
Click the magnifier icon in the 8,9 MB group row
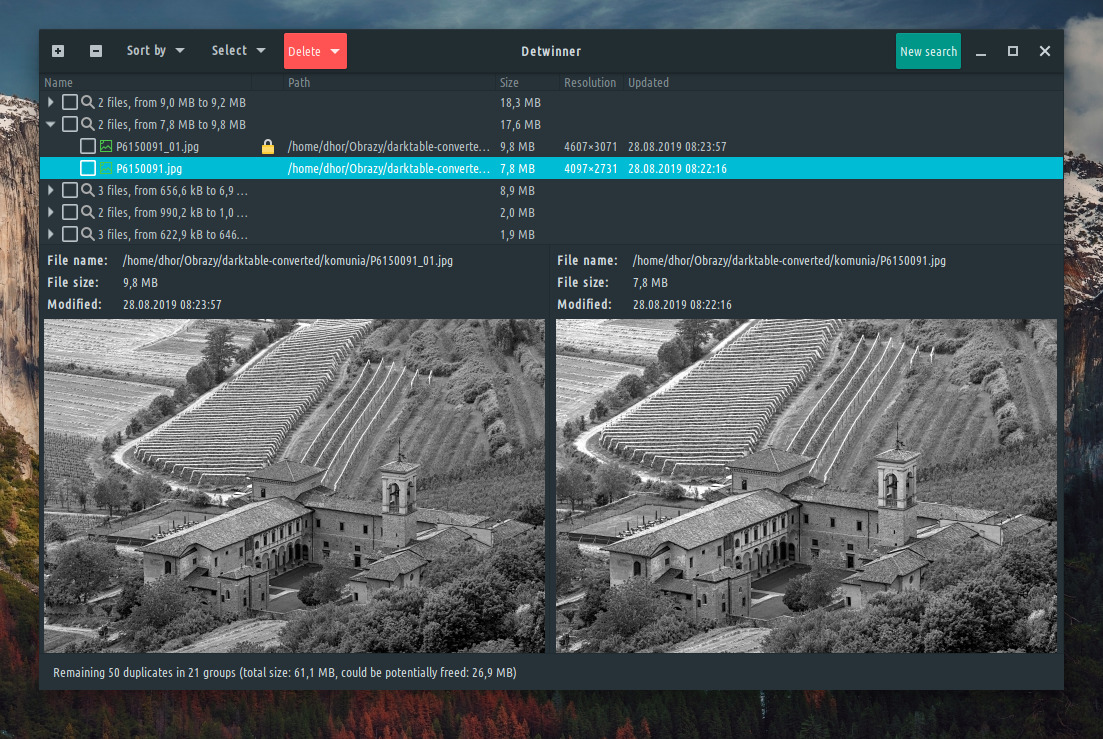87,191
